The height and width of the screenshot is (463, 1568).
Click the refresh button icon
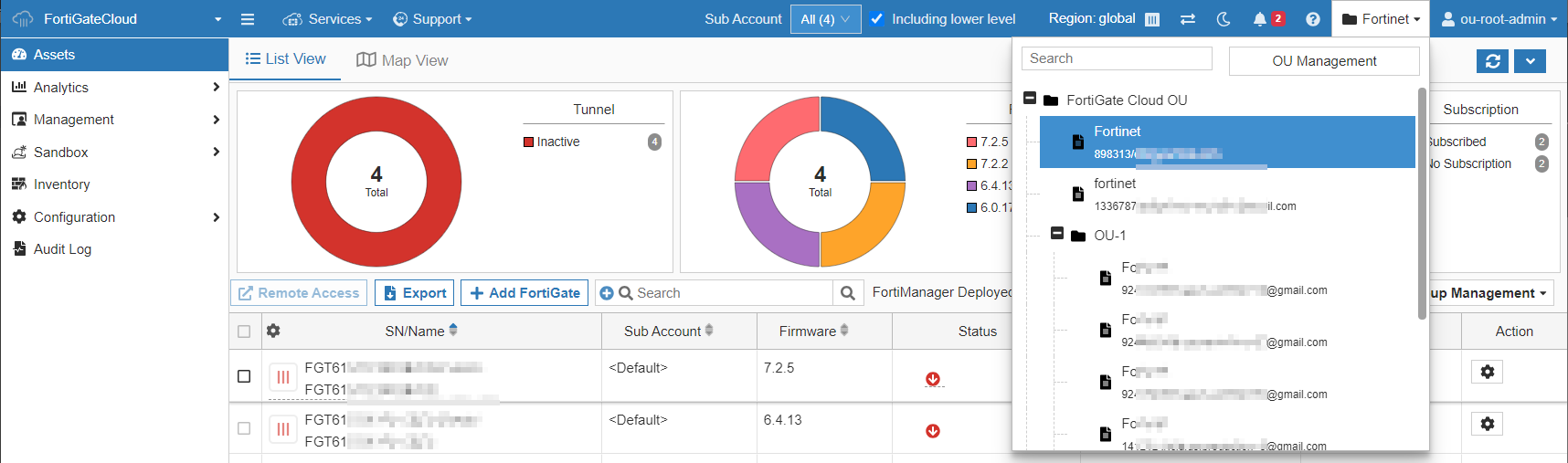point(1492,61)
